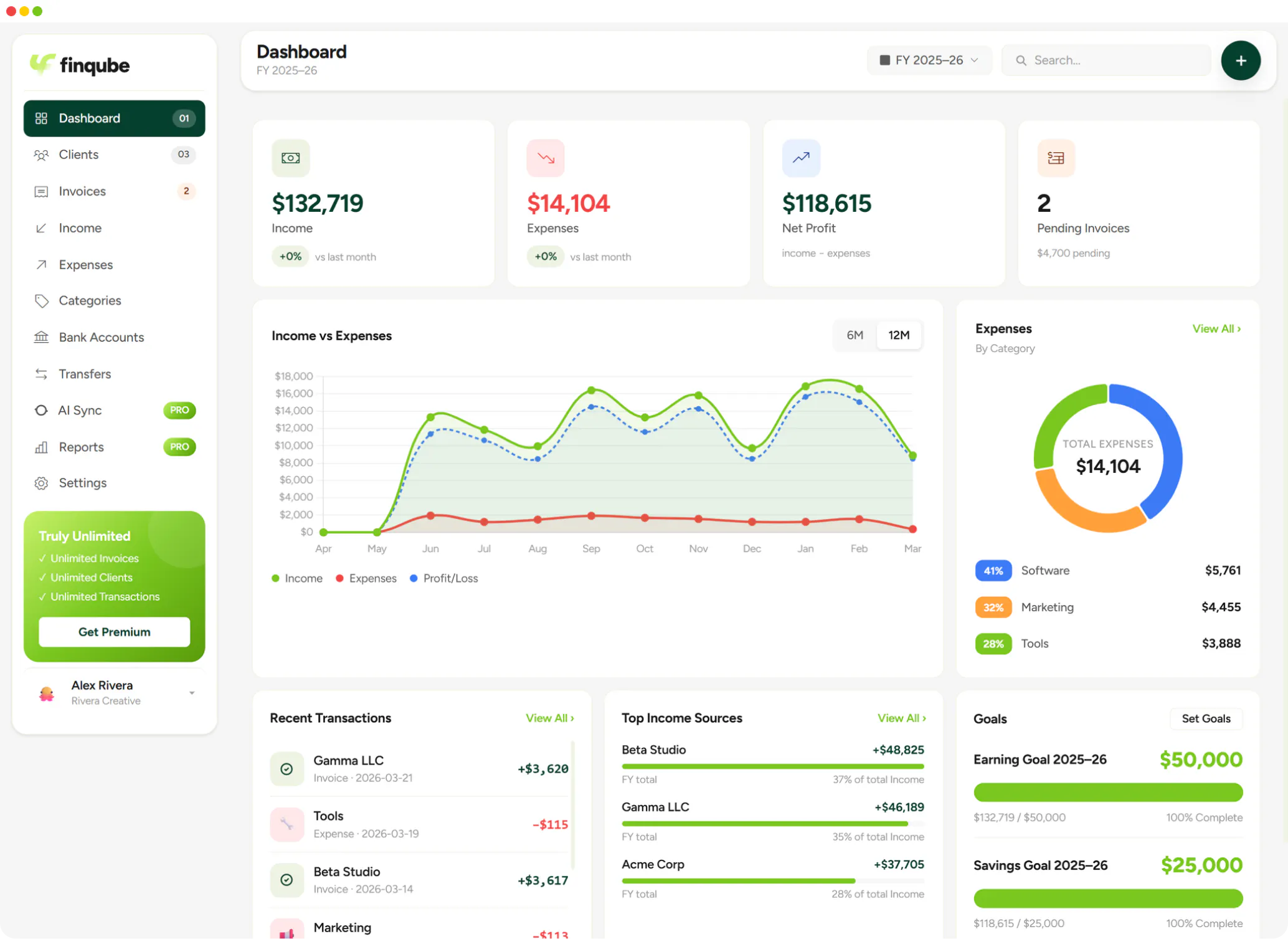Toggle Profit/Loss series in chart legend
The height and width of the screenshot is (939, 1288).
click(444, 578)
